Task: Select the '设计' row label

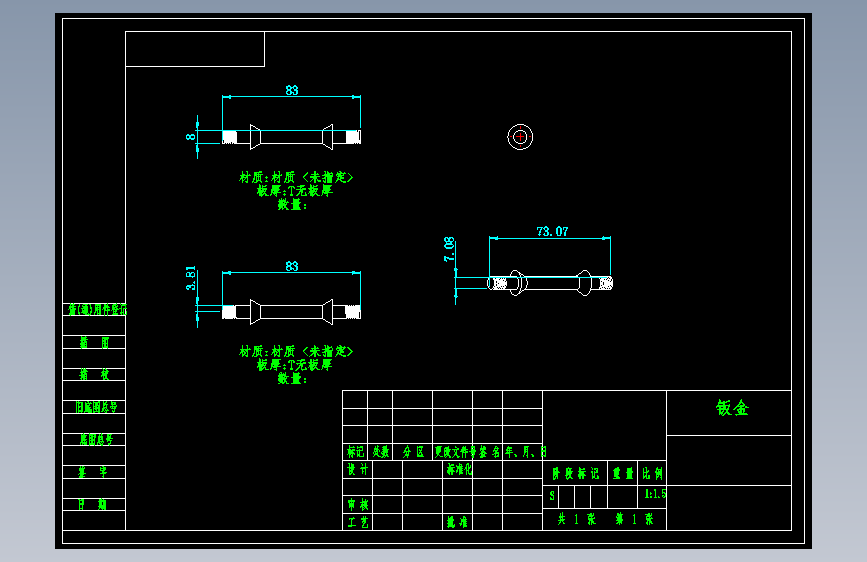Action: pyautogui.click(x=358, y=470)
